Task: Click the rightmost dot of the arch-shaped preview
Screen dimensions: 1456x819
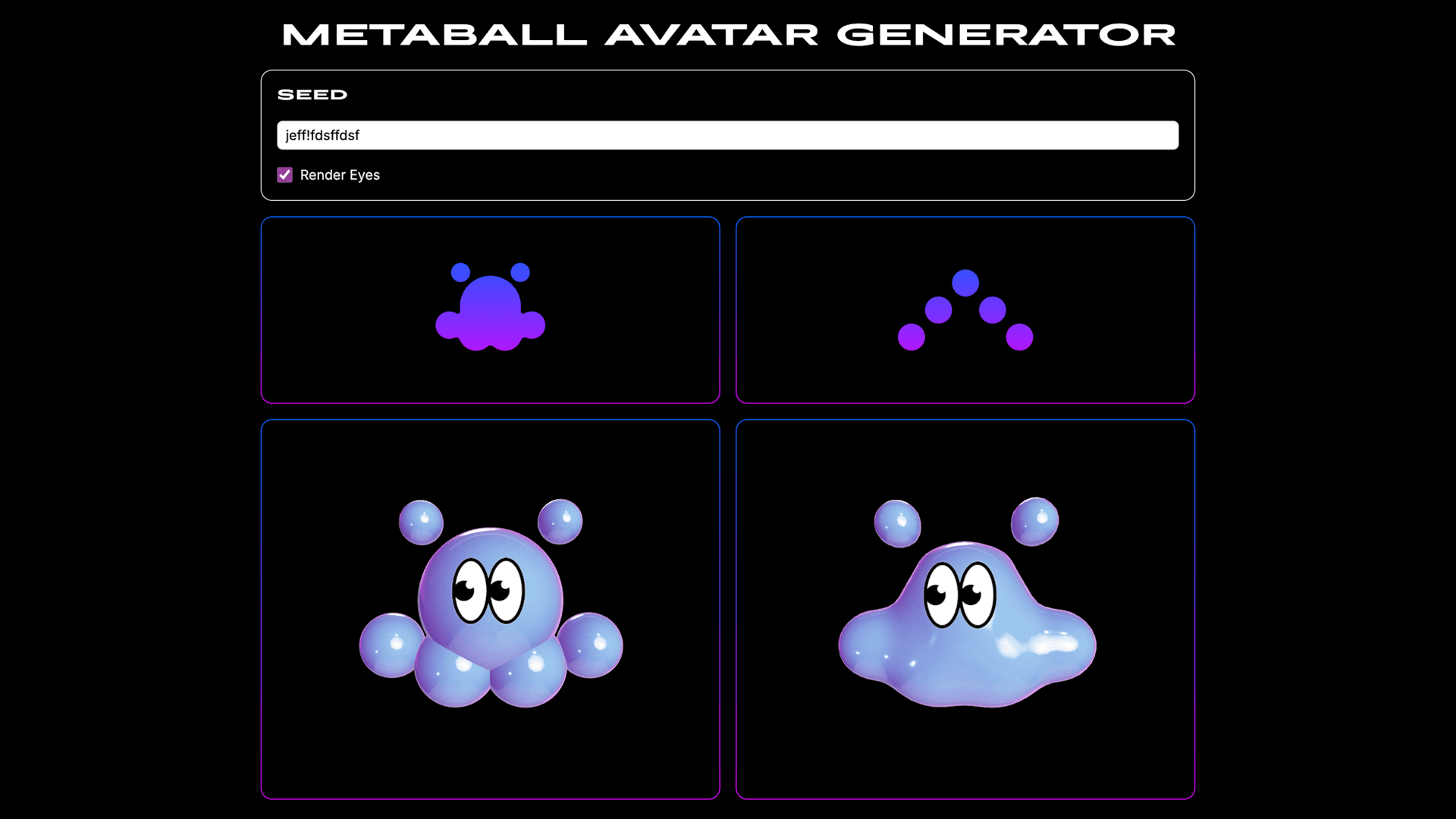Action: point(1021,336)
